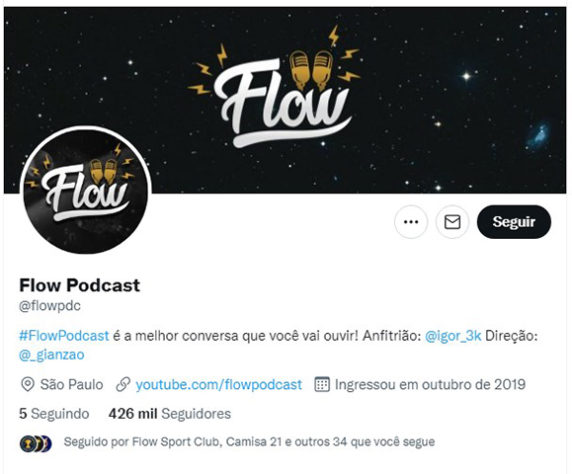Select the Flow Podcast display name
The width and height of the screenshot is (572, 474).
coord(80,285)
